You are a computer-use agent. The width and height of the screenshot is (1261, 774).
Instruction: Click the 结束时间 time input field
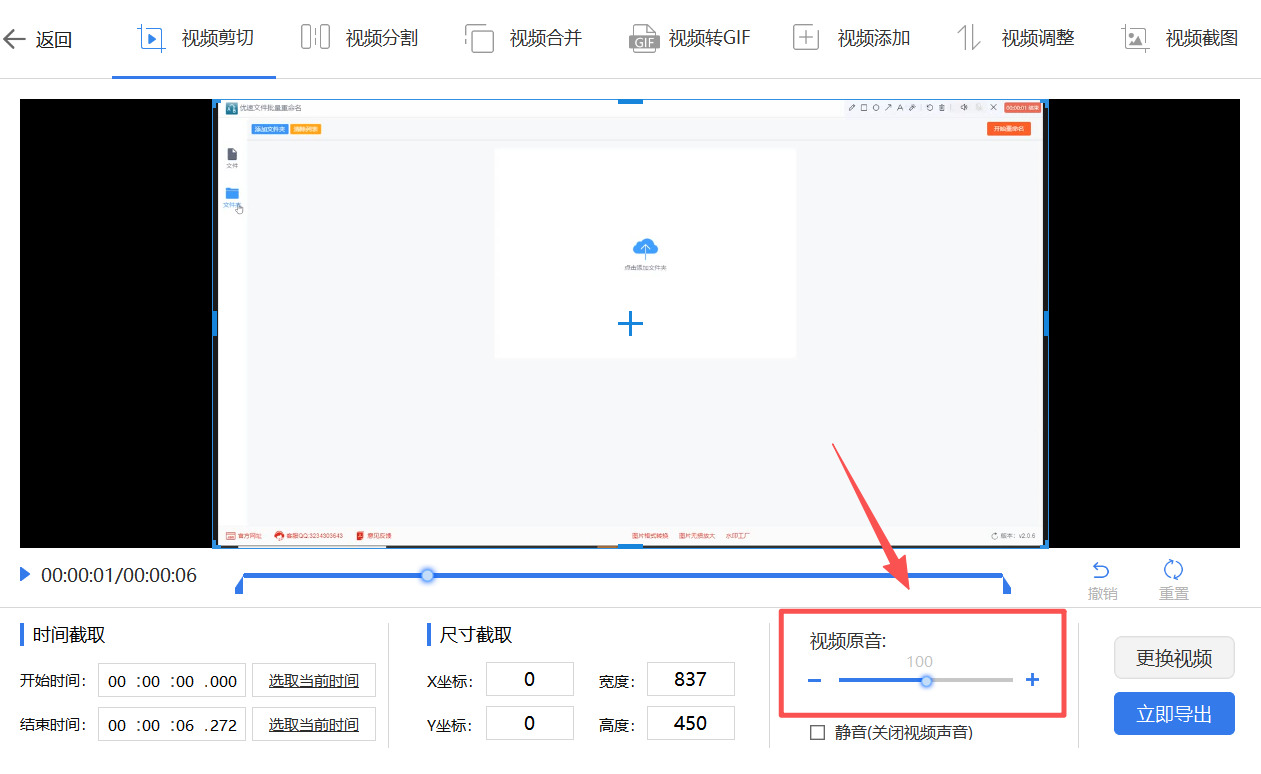[x=172, y=724]
